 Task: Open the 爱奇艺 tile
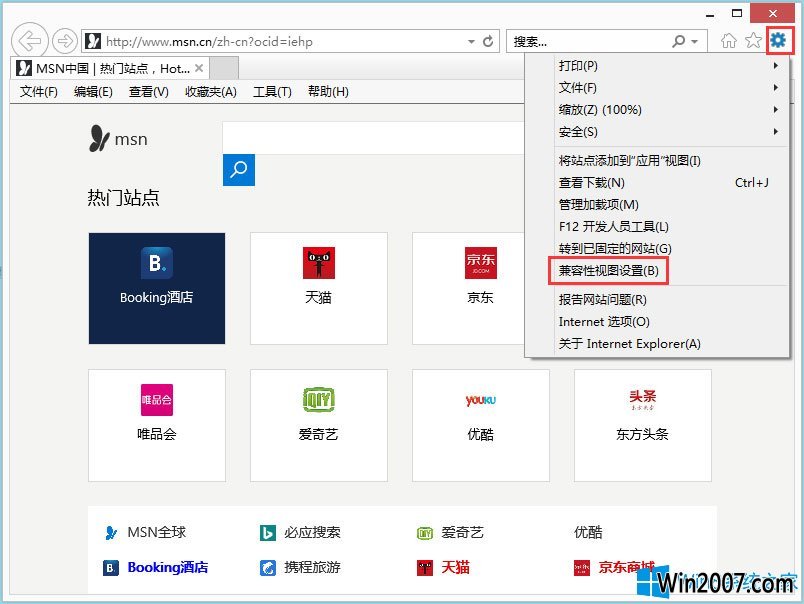[x=318, y=425]
